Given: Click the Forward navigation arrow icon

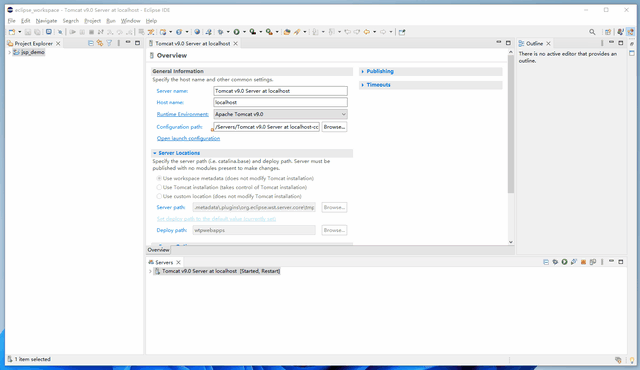Looking at the screenshot, I should pyautogui.click(x=383, y=32).
